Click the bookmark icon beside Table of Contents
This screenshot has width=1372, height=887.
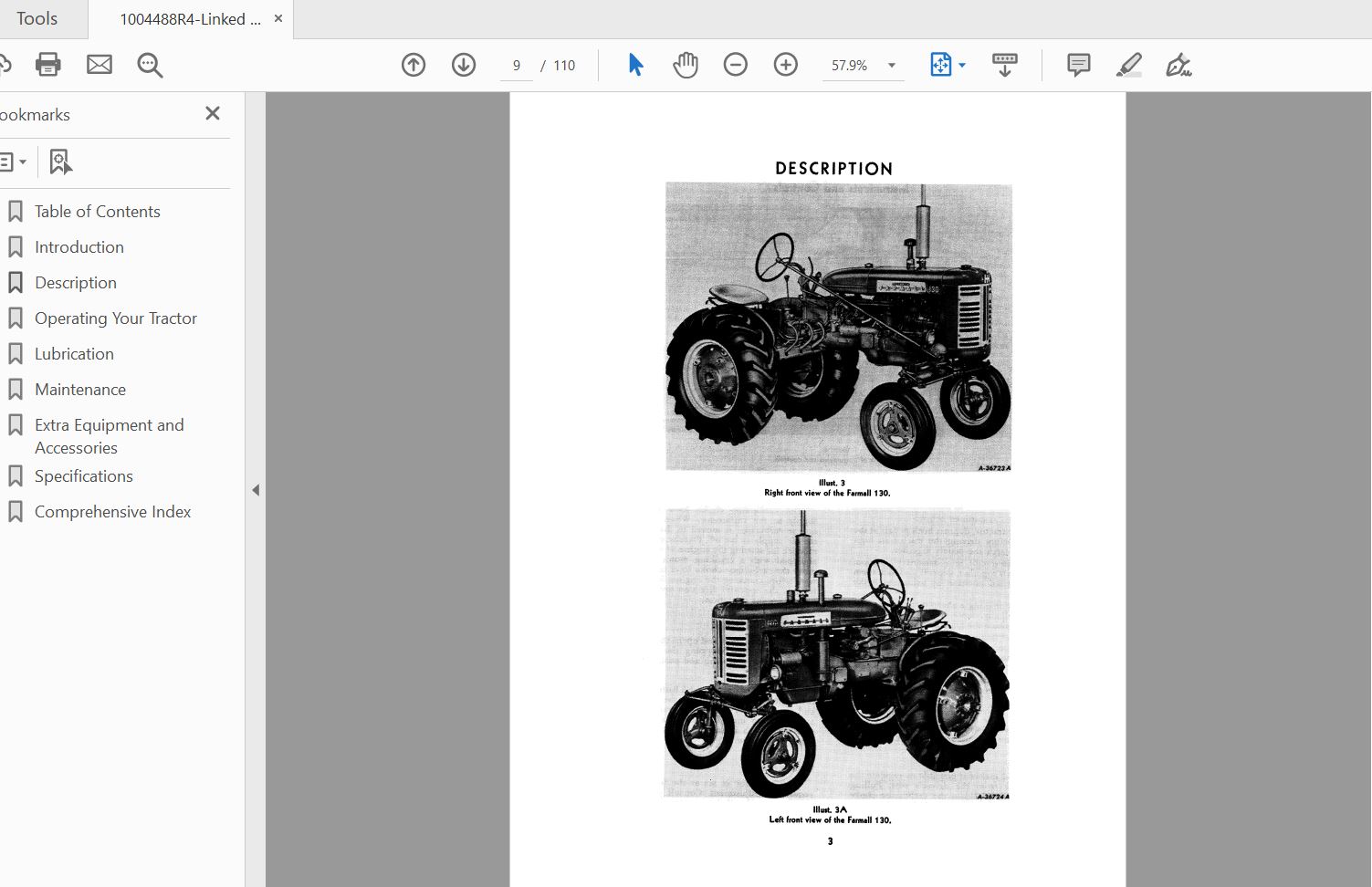[x=16, y=212]
